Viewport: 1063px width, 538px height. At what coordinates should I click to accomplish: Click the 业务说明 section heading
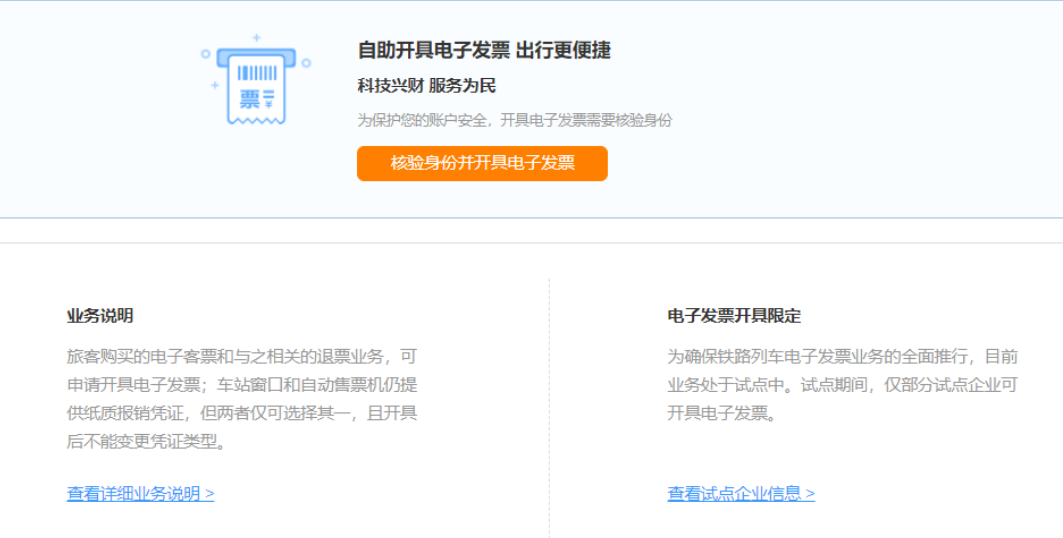pos(100,316)
